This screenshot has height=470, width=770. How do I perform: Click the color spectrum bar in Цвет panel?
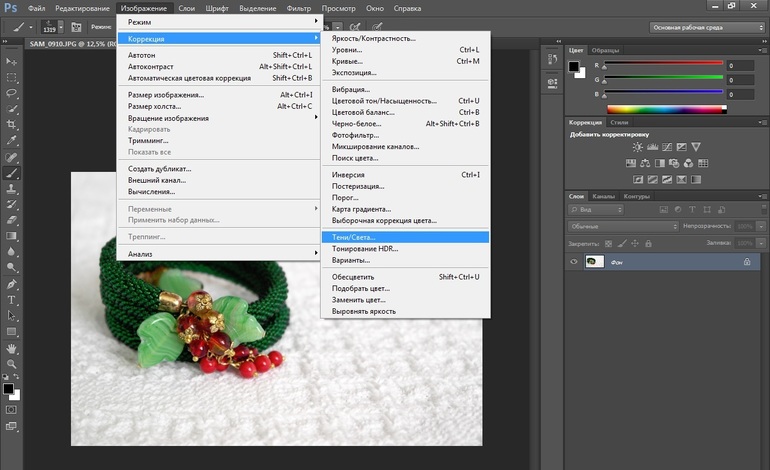pyautogui.click(x=665, y=108)
